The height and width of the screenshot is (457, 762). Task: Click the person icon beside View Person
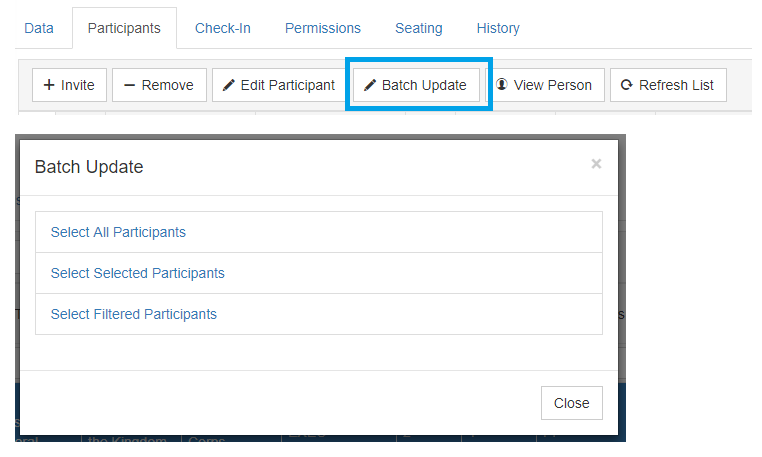[x=502, y=85]
